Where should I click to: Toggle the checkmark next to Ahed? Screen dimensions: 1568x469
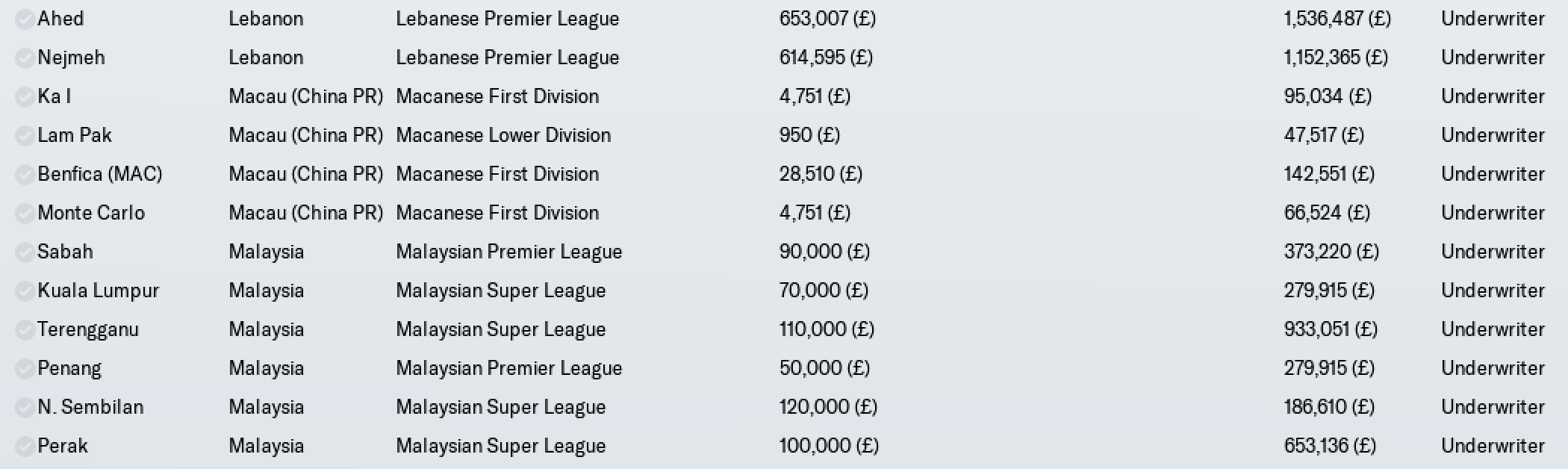[x=25, y=19]
